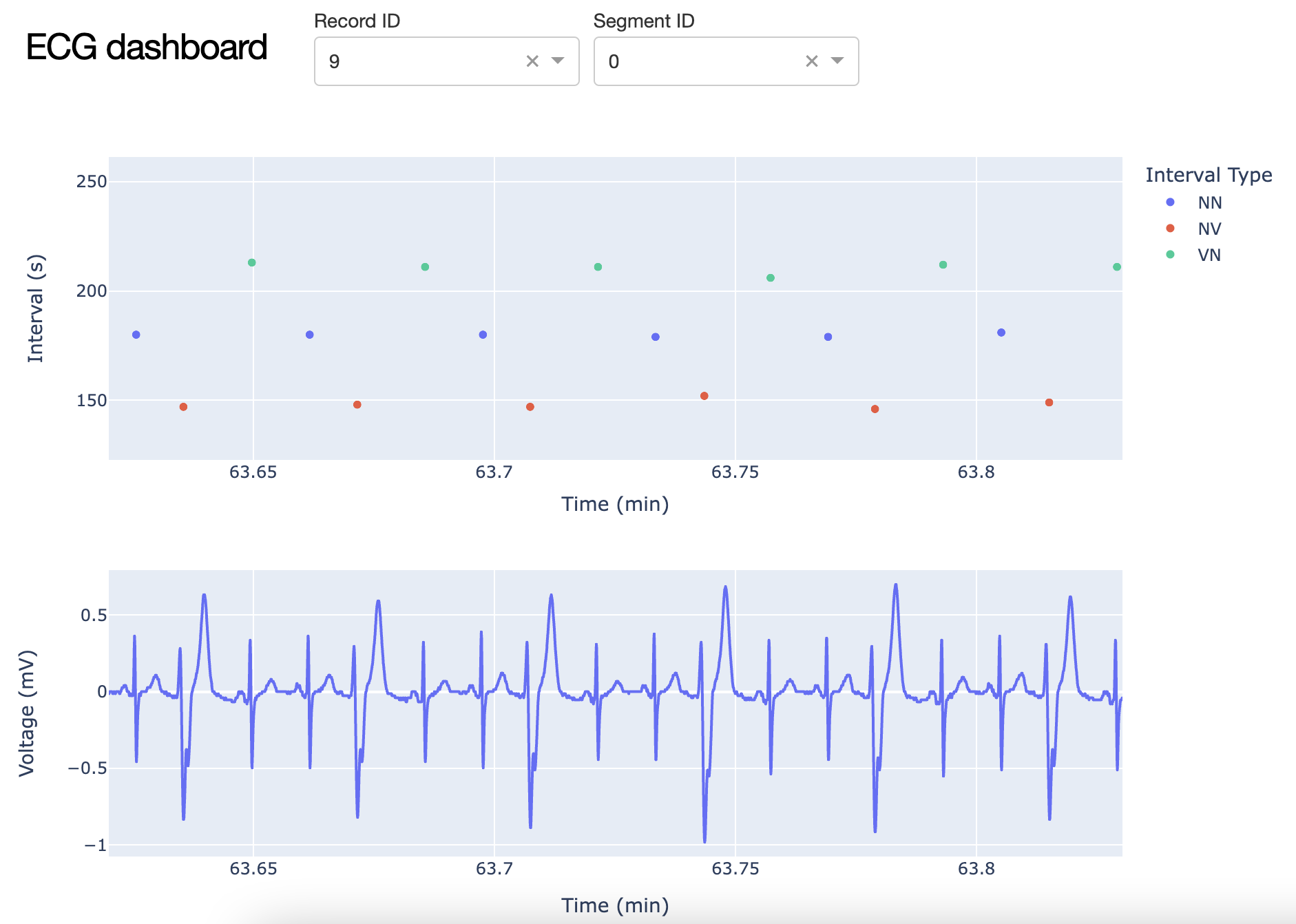This screenshot has height=924, width=1296.
Task: Select the first NN point near 180
Action: [x=136, y=335]
